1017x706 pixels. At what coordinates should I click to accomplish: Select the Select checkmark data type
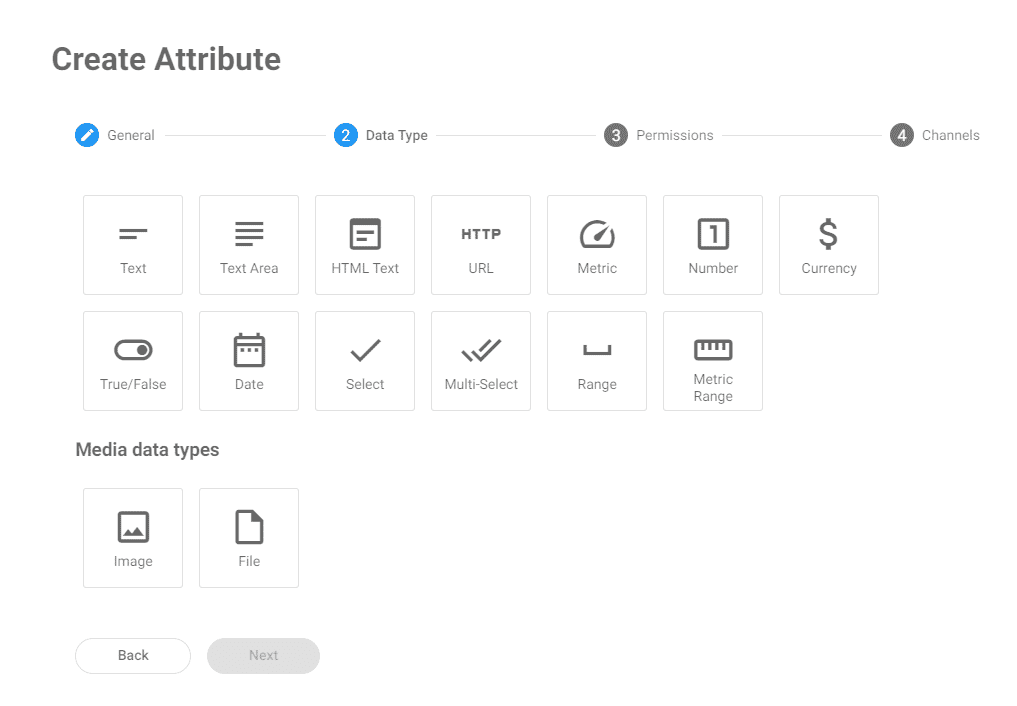(x=365, y=361)
